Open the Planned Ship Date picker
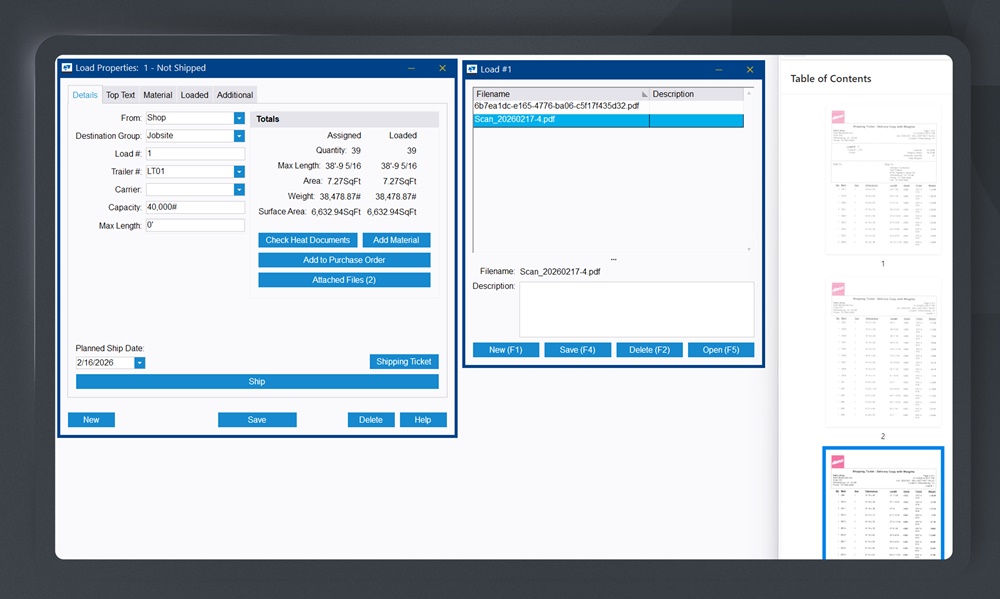Image resolution: width=1000 pixels, height=599 pixels. pyautogui.click(x=140, y=363)
